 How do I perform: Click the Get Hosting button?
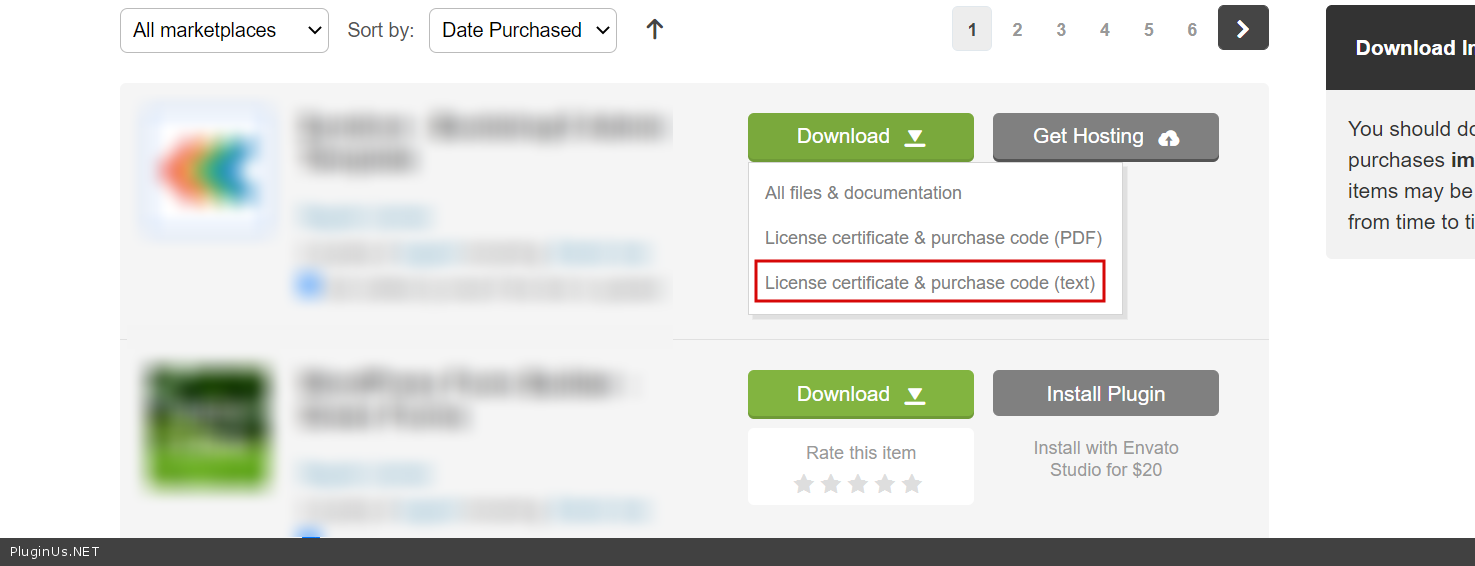[x=1105, y=137]
